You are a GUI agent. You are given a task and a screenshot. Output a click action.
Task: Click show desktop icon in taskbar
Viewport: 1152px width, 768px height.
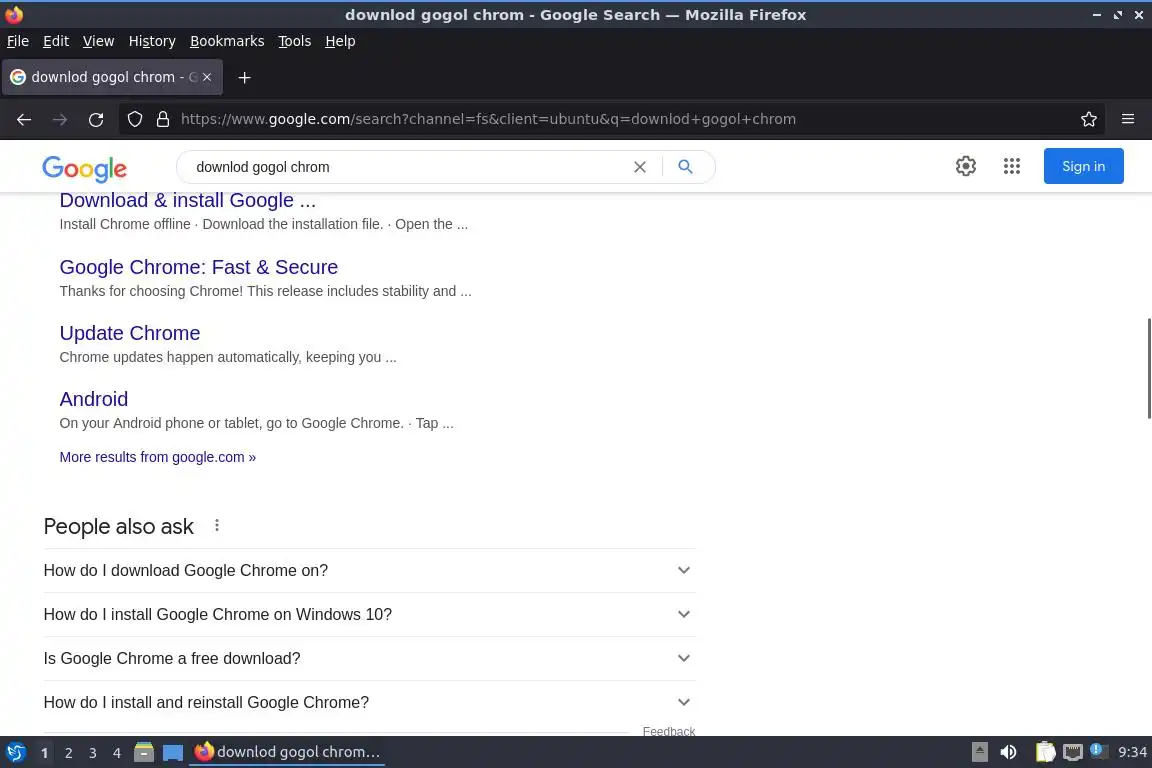click(173, 752)
